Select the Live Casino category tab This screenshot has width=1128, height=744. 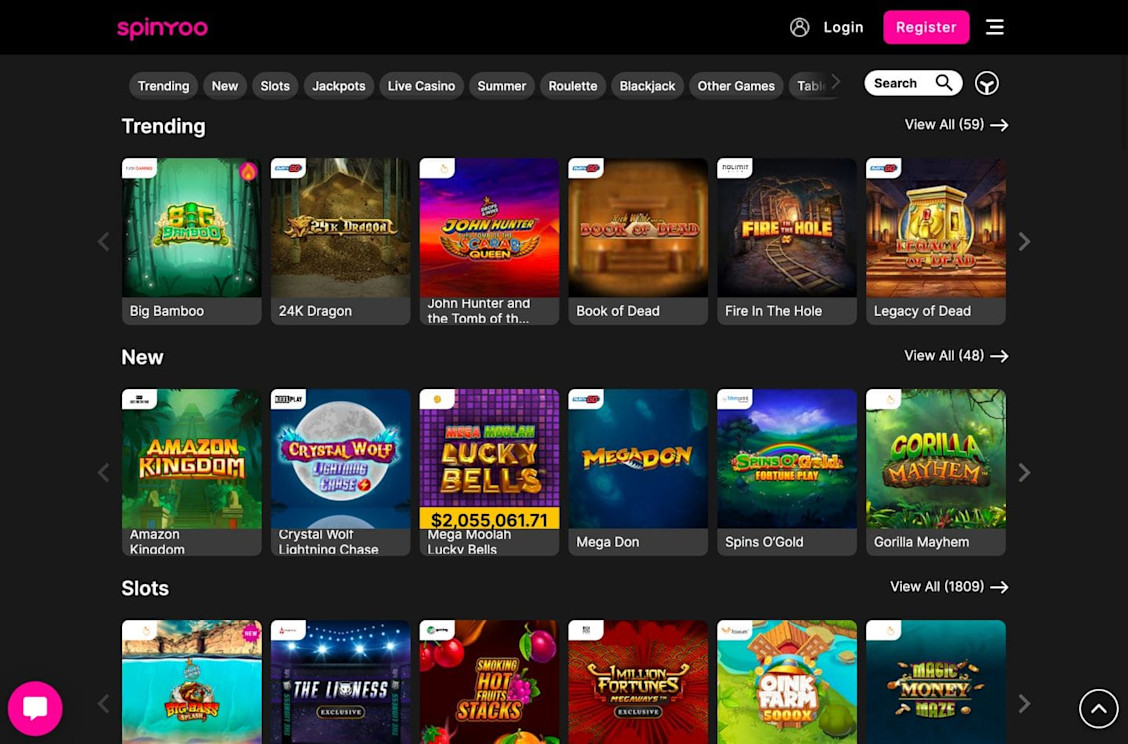click(422, 86)
